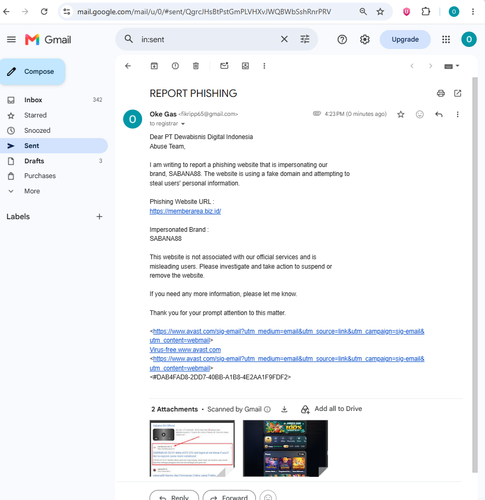Click the Scanned by Gmail info icon

coord(267,409)
